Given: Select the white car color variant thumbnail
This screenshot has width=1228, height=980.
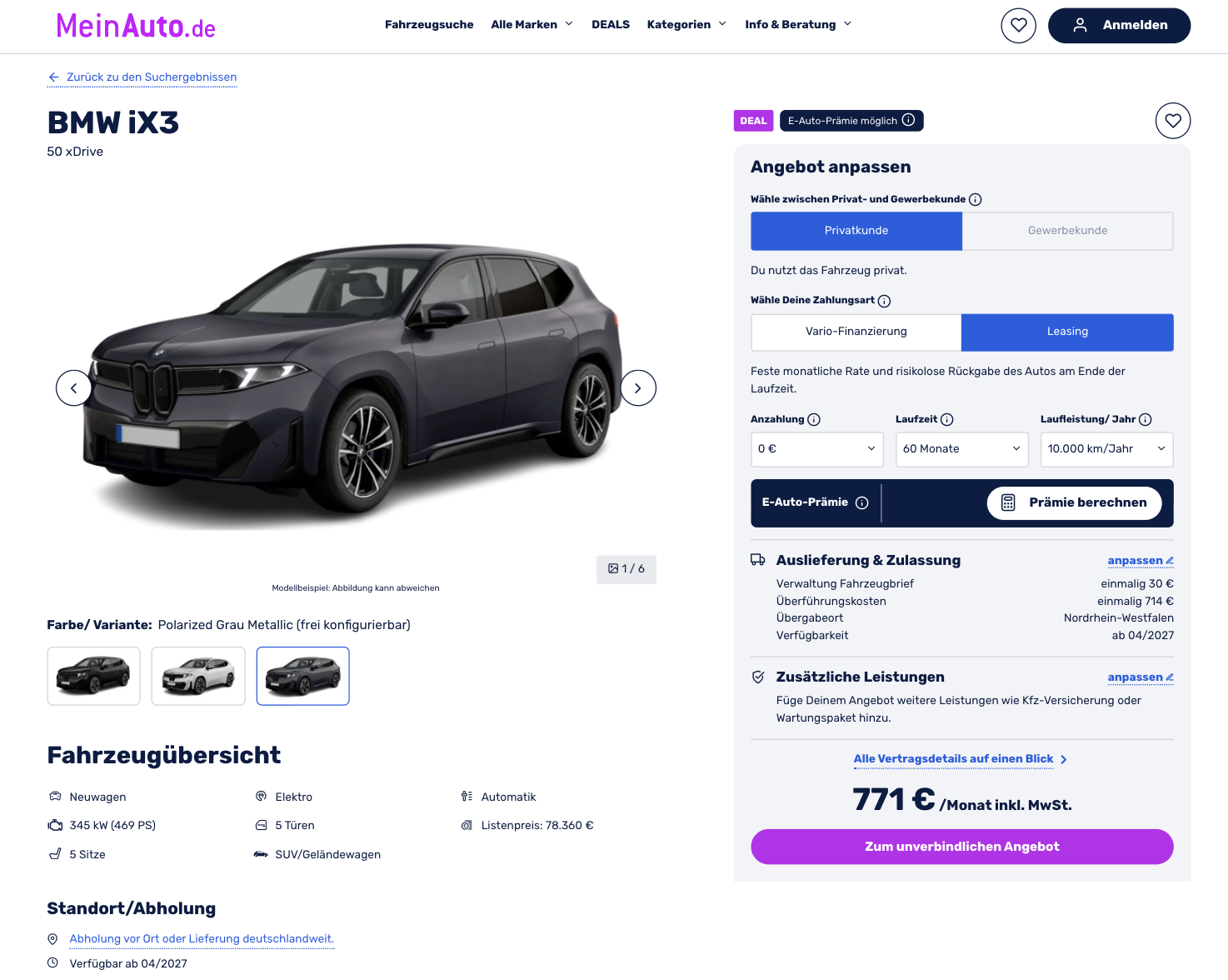Looking at the screenshot, I should coord(198,676).
